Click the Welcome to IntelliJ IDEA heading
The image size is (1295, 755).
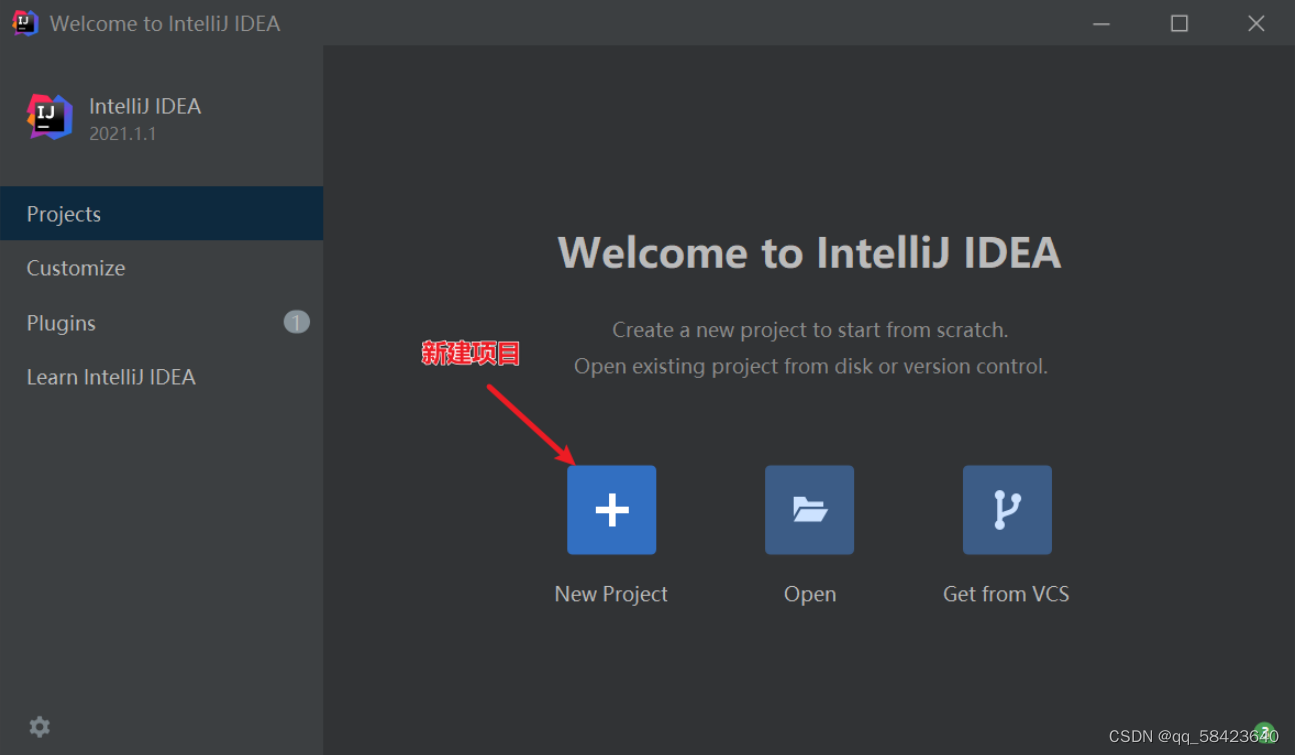[809, 252]
